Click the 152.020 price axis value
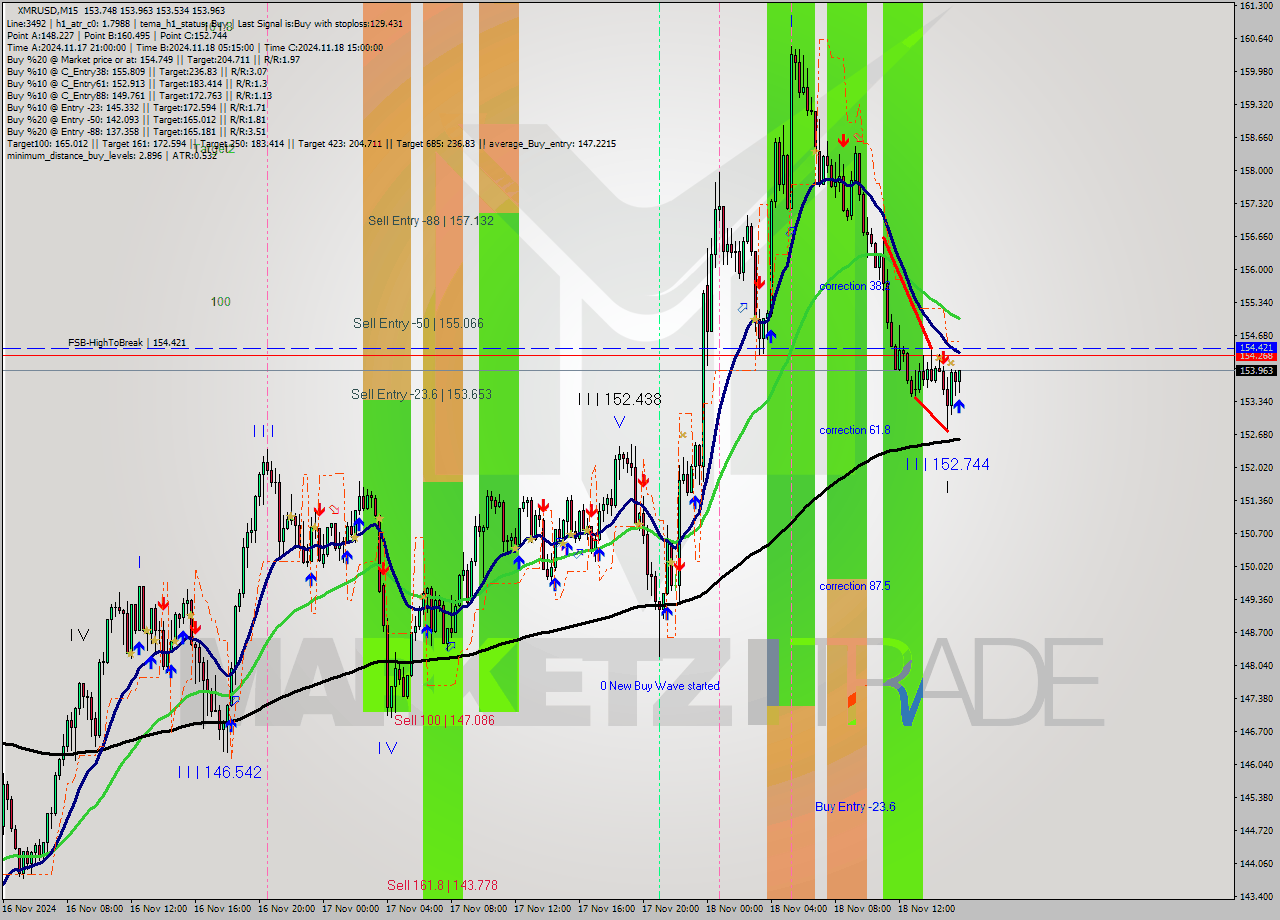This screenshot has width=1280, height=920. [1256, 468]
